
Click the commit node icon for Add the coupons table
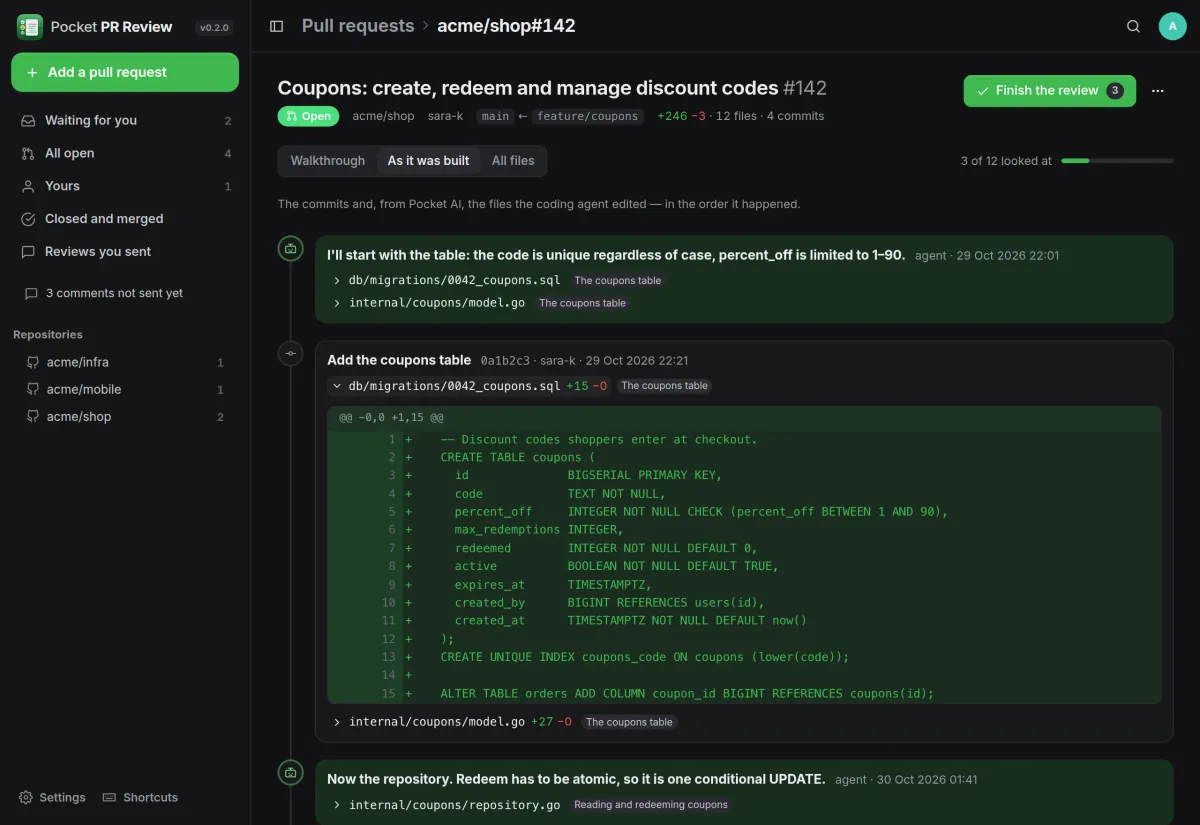[x=291, y=353]
